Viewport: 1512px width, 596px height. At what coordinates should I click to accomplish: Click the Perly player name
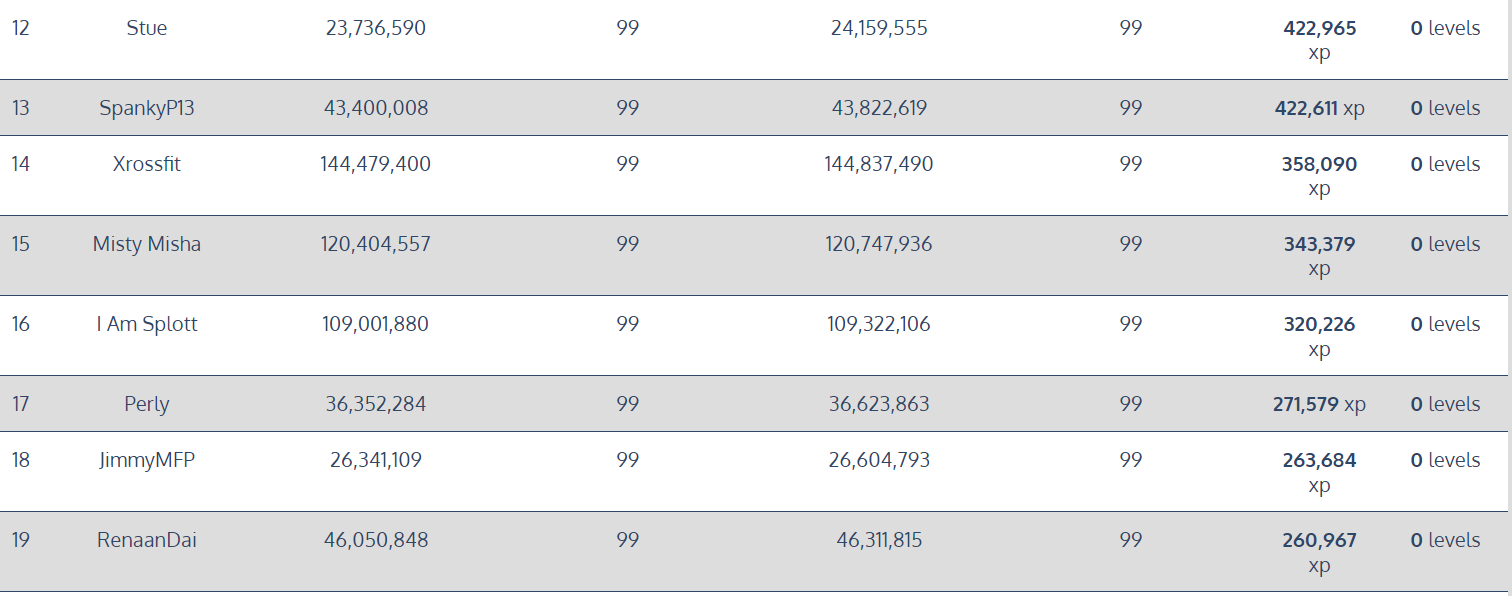pyautogui.click(x=147, y=404)
